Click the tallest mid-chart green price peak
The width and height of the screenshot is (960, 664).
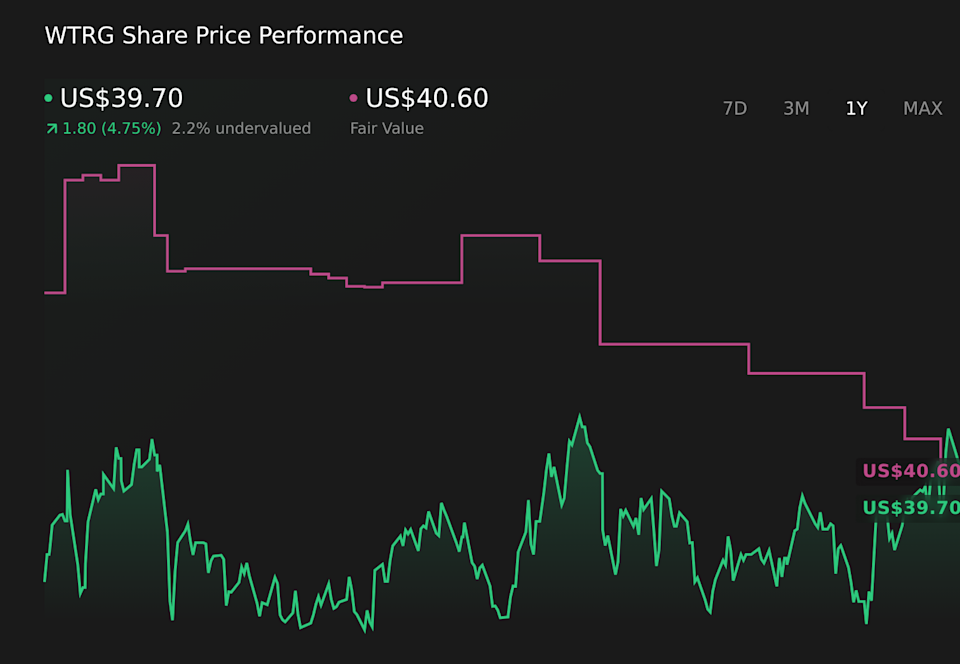coord(580,418)
